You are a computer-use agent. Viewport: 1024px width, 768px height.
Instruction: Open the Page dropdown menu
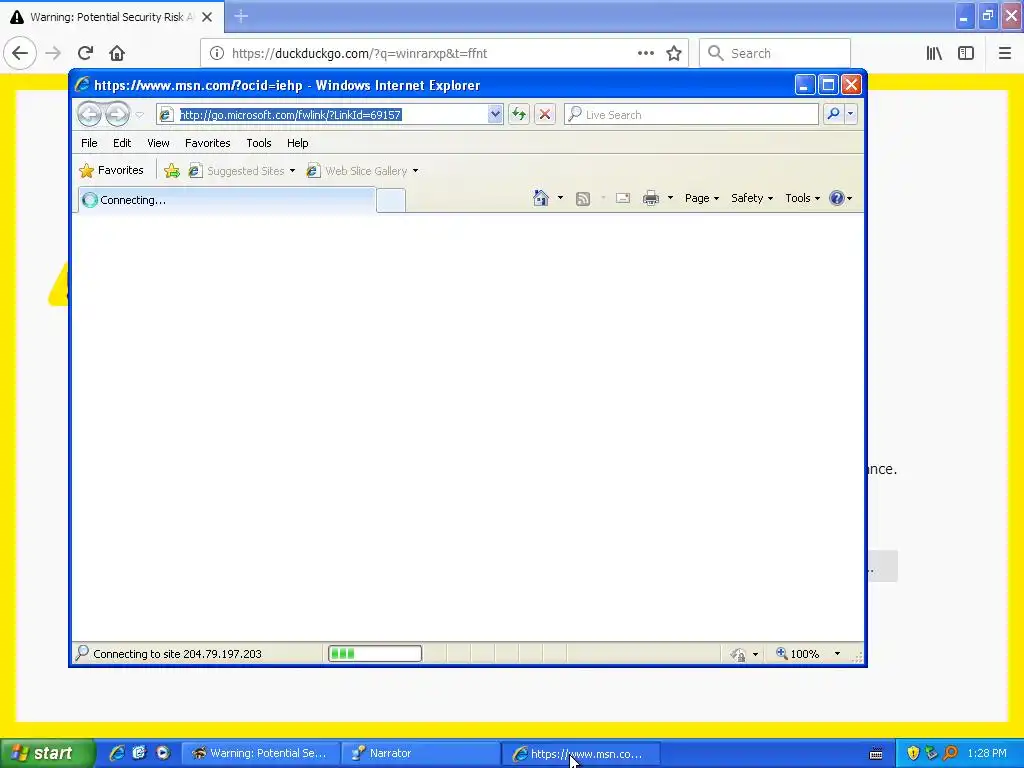tap(702, 198)
